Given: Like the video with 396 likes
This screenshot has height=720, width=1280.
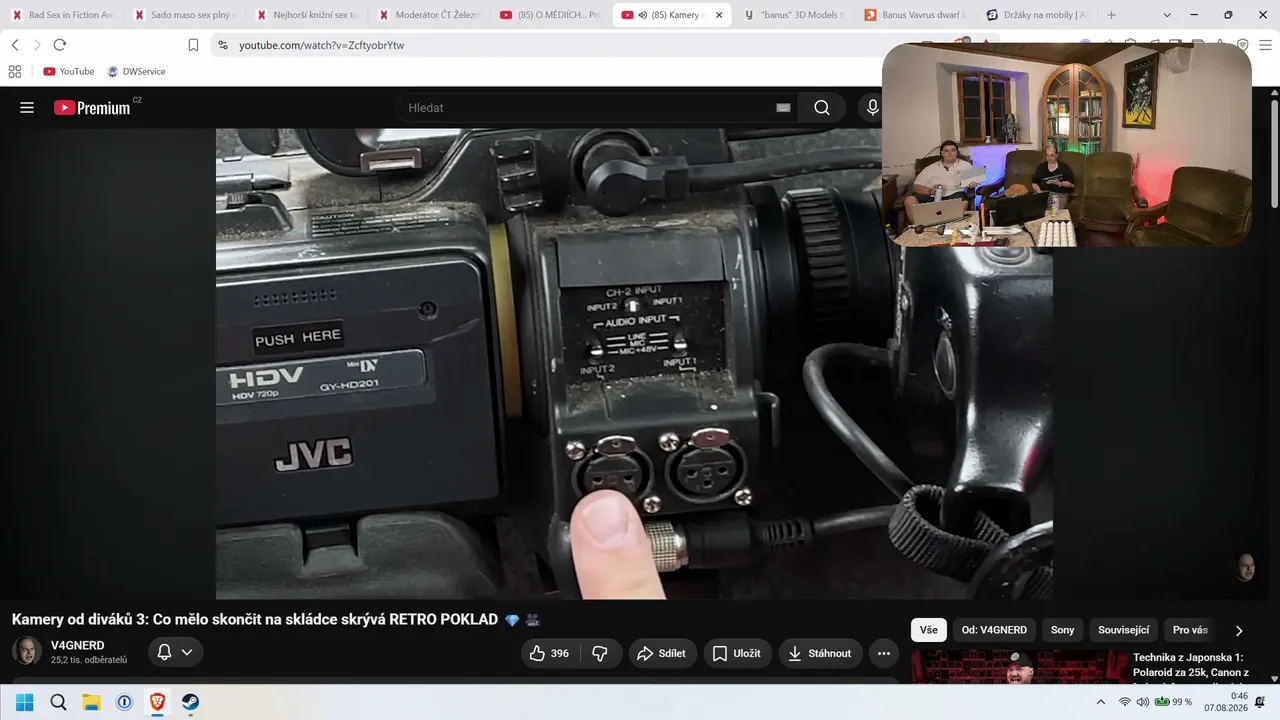Looking at the screenshot, I should pyautogui.click(x=549, y=653).
